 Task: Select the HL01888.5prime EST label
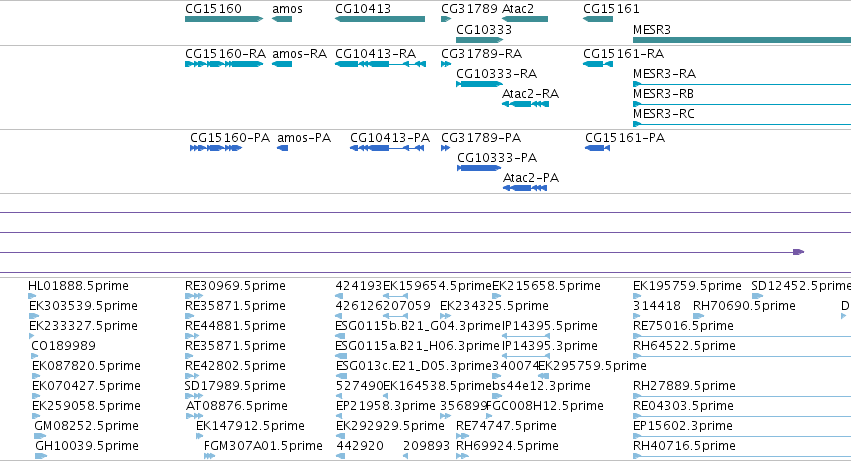click(78, 286)
